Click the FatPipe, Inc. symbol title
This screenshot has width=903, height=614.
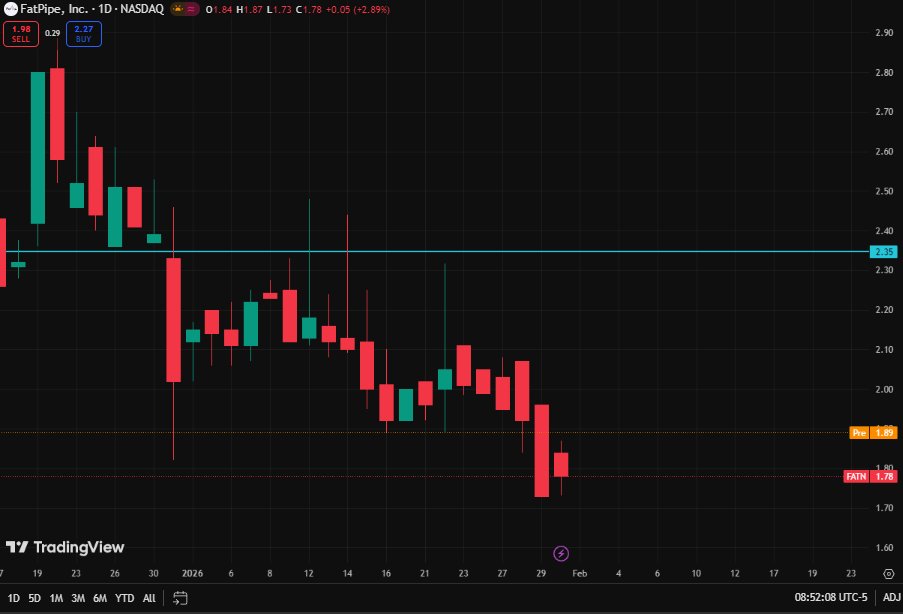pos(54,9)
